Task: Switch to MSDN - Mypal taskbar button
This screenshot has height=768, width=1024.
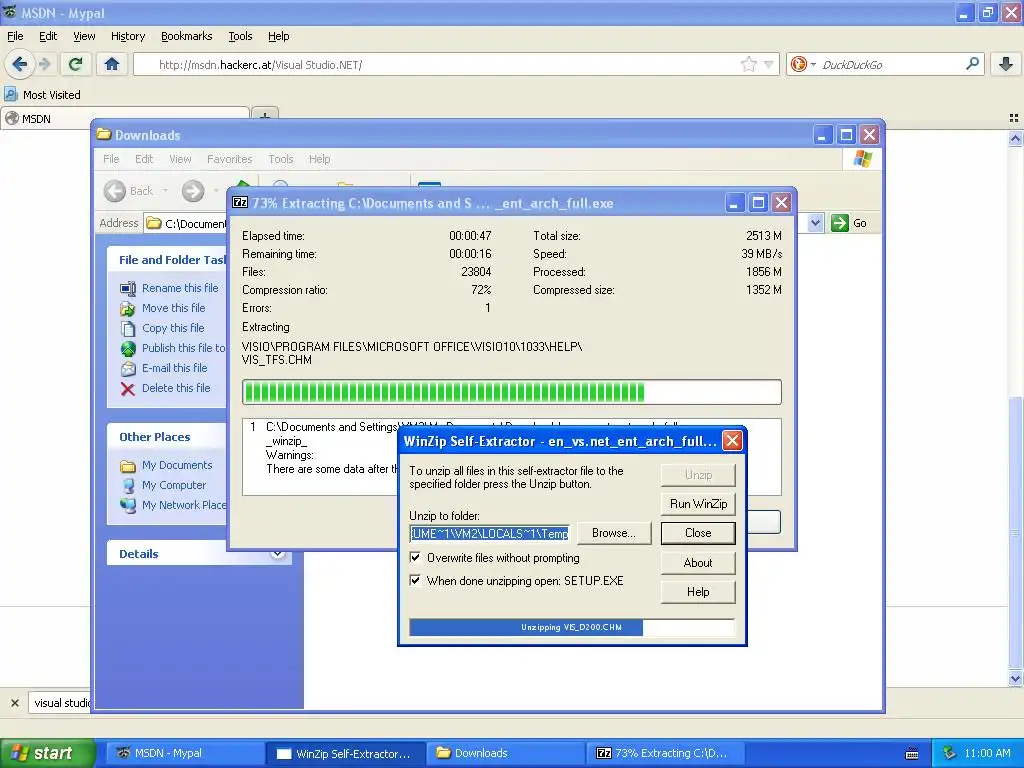Action: [185, 753]
